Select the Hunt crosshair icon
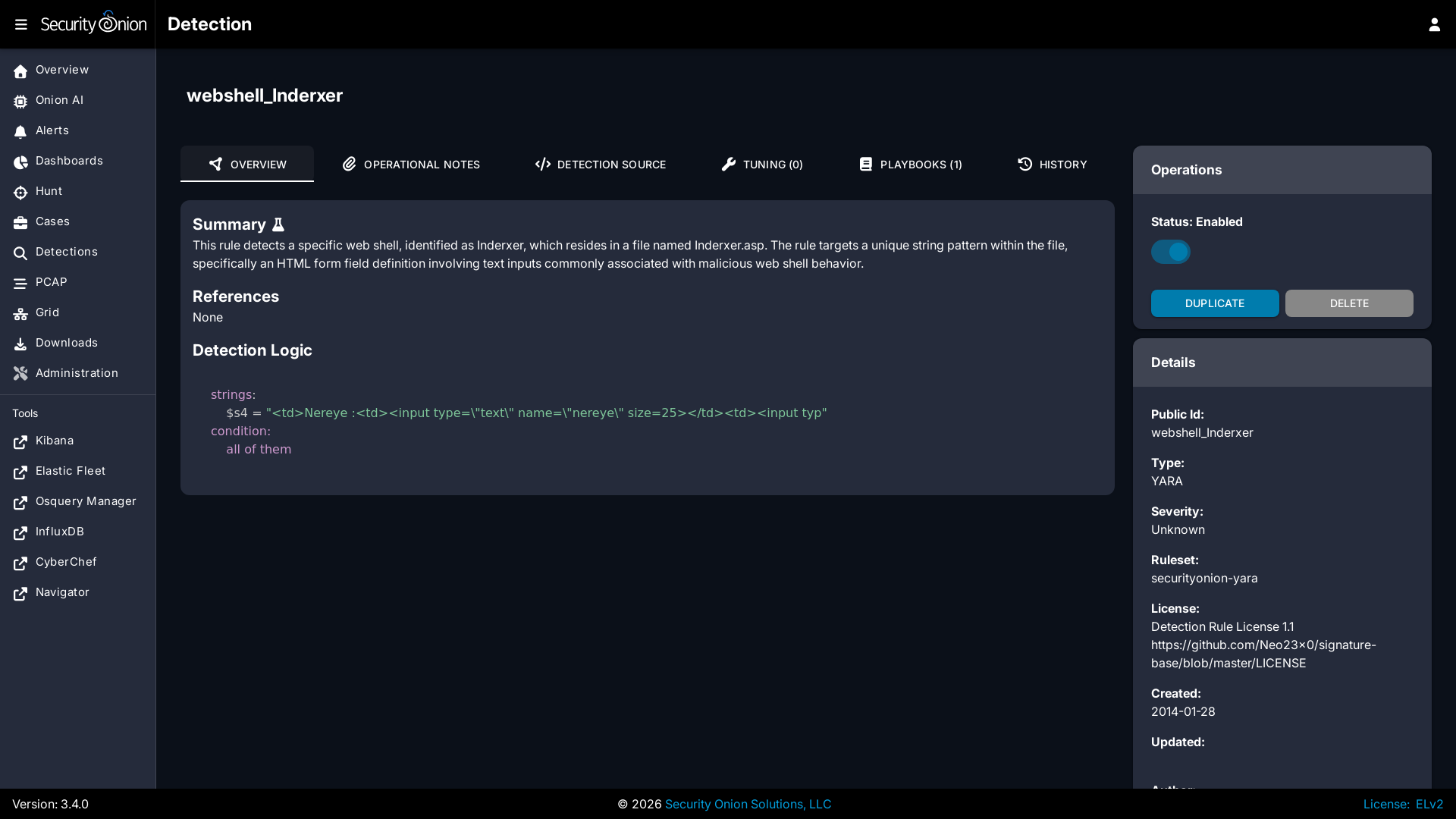1456x819 pixels. tap(20, 192)
